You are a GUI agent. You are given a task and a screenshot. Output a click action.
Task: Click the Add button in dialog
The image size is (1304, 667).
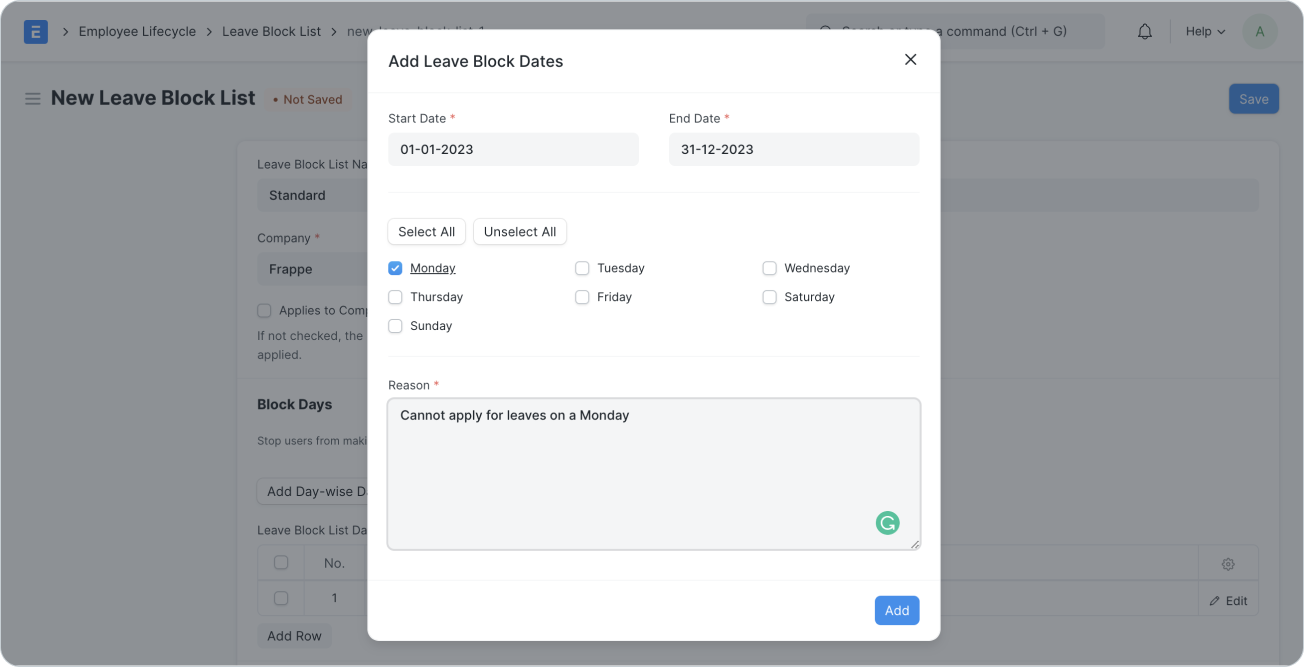coord(897,610)
